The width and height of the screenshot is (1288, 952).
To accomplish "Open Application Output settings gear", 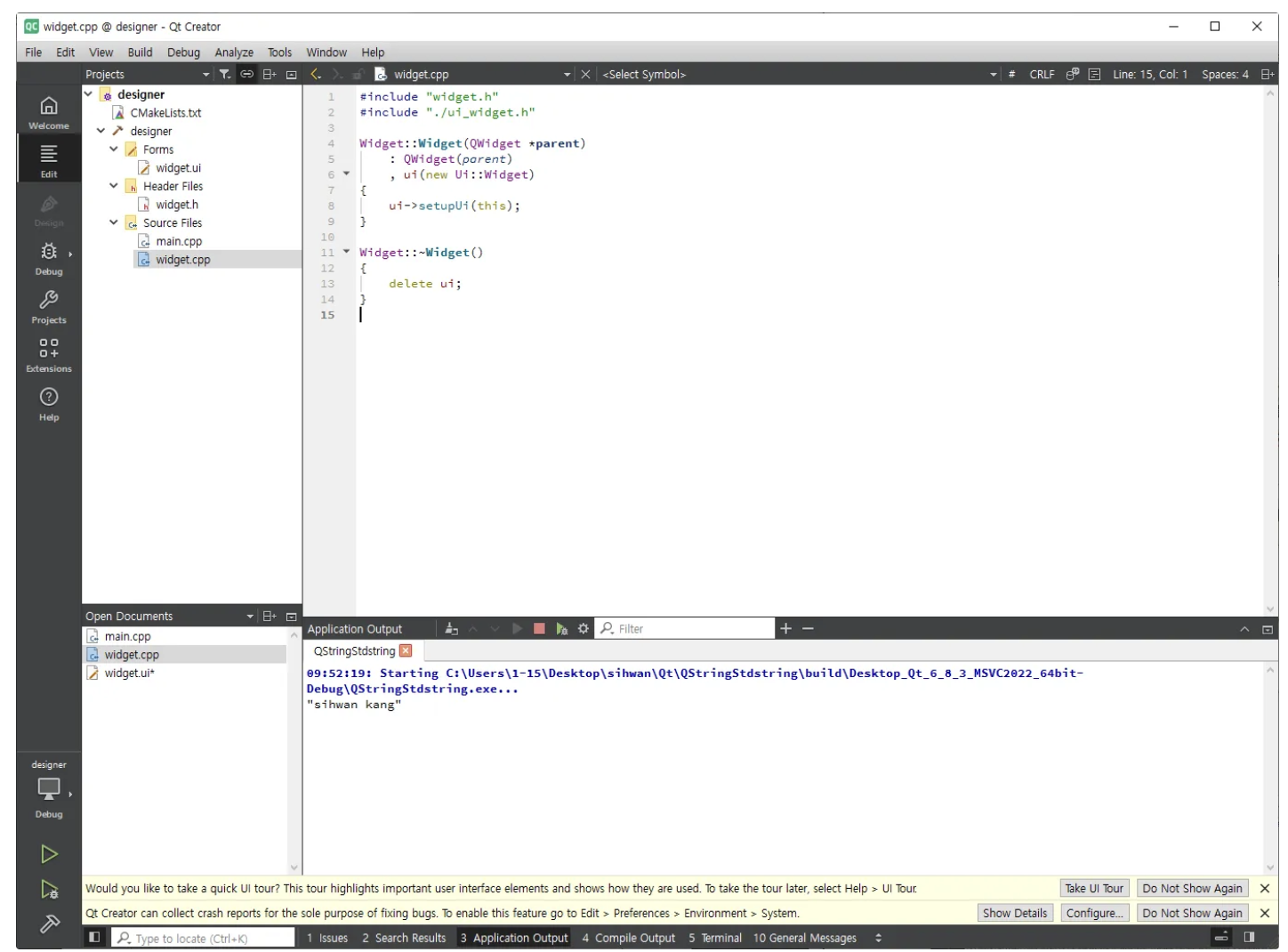I will tap(584, 629).
